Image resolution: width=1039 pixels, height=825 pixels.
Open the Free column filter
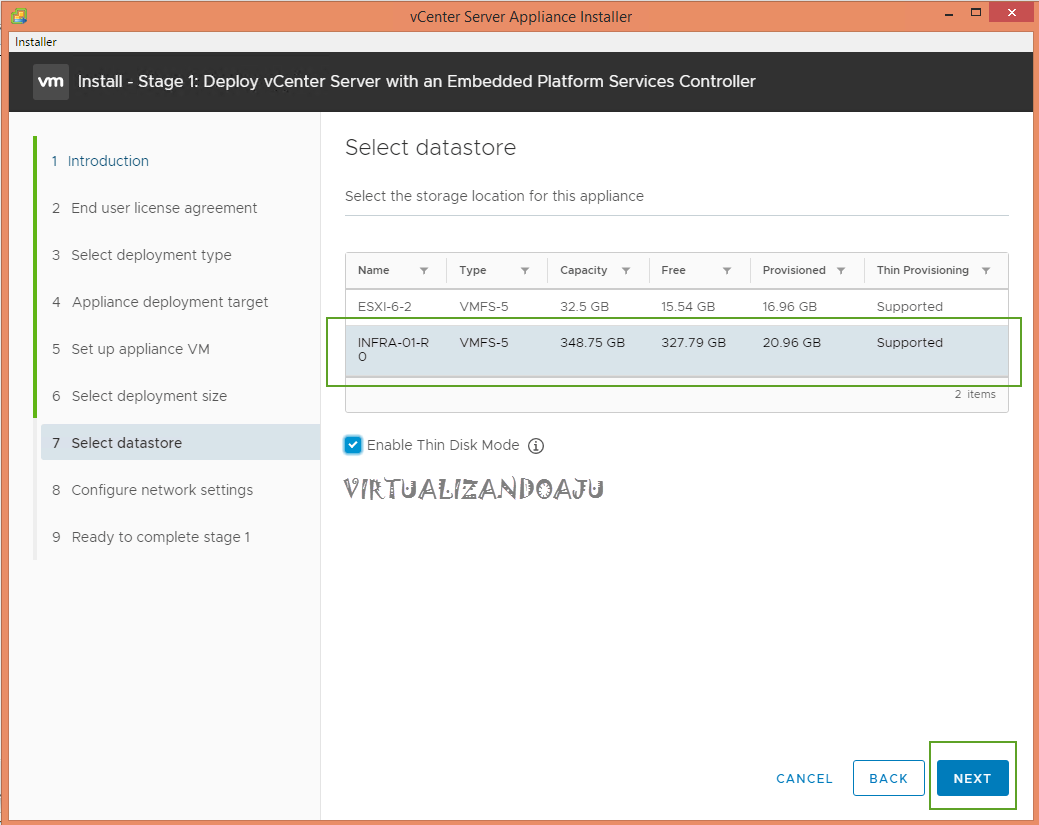tap(727, 271)
